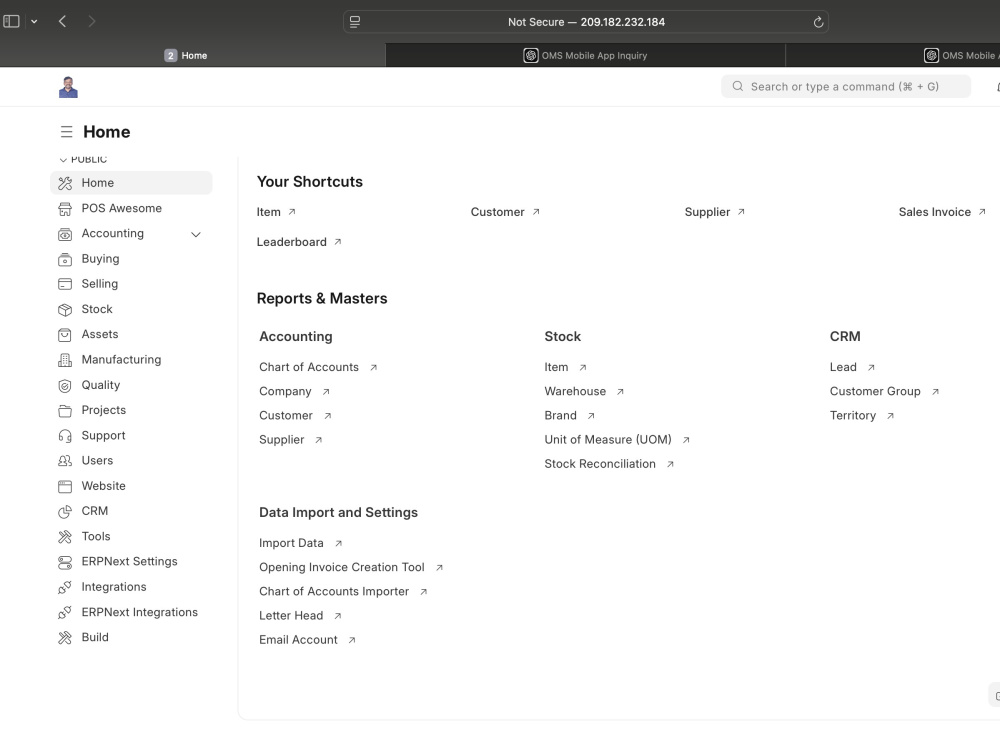Open Stock Reconciliation link
The image size is (1000, 750).
(609, 464)
